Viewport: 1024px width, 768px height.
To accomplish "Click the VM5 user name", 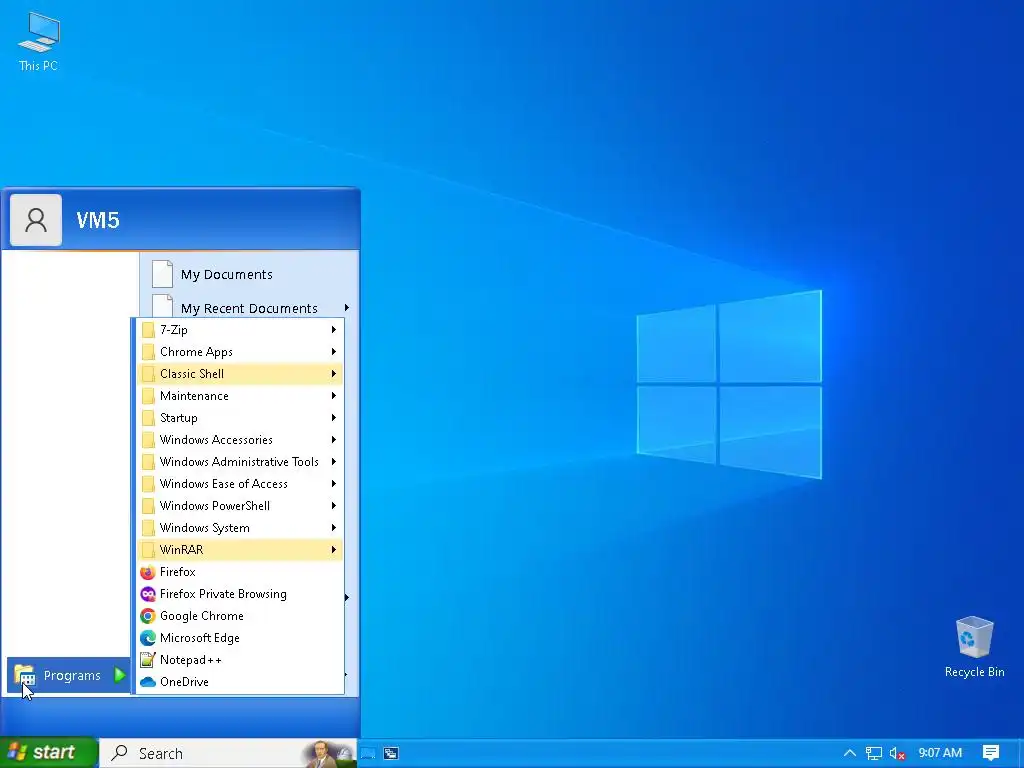I will click(x=98, y=220).
